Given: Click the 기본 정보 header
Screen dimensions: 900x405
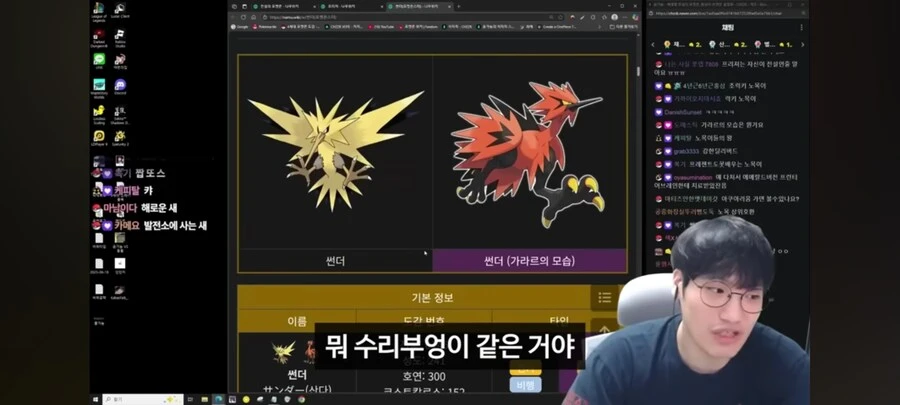Looking at the screenshot, I should pyautogui.click(x=432, y=298).
